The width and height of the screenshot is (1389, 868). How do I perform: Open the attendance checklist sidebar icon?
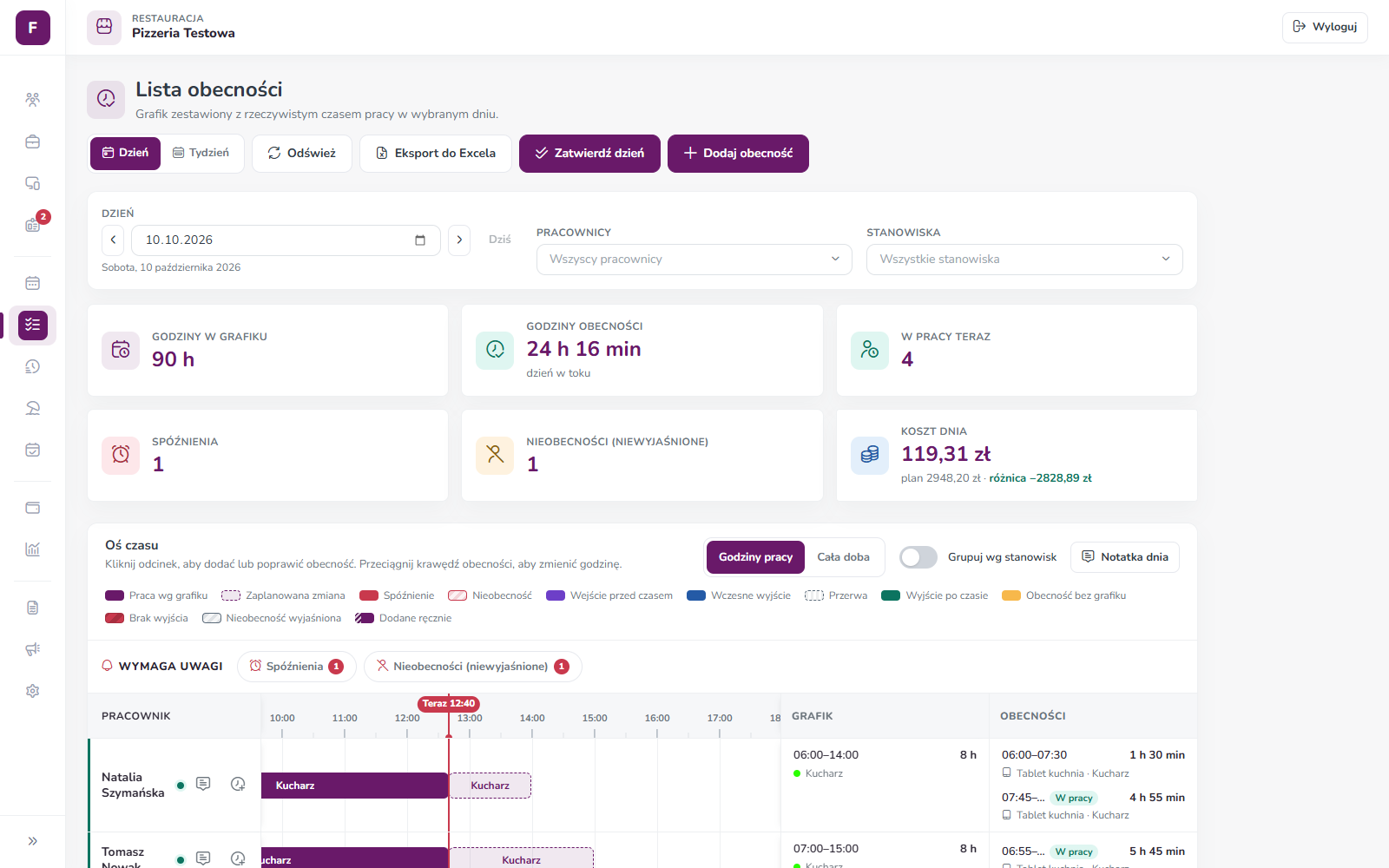pos(32,325)
